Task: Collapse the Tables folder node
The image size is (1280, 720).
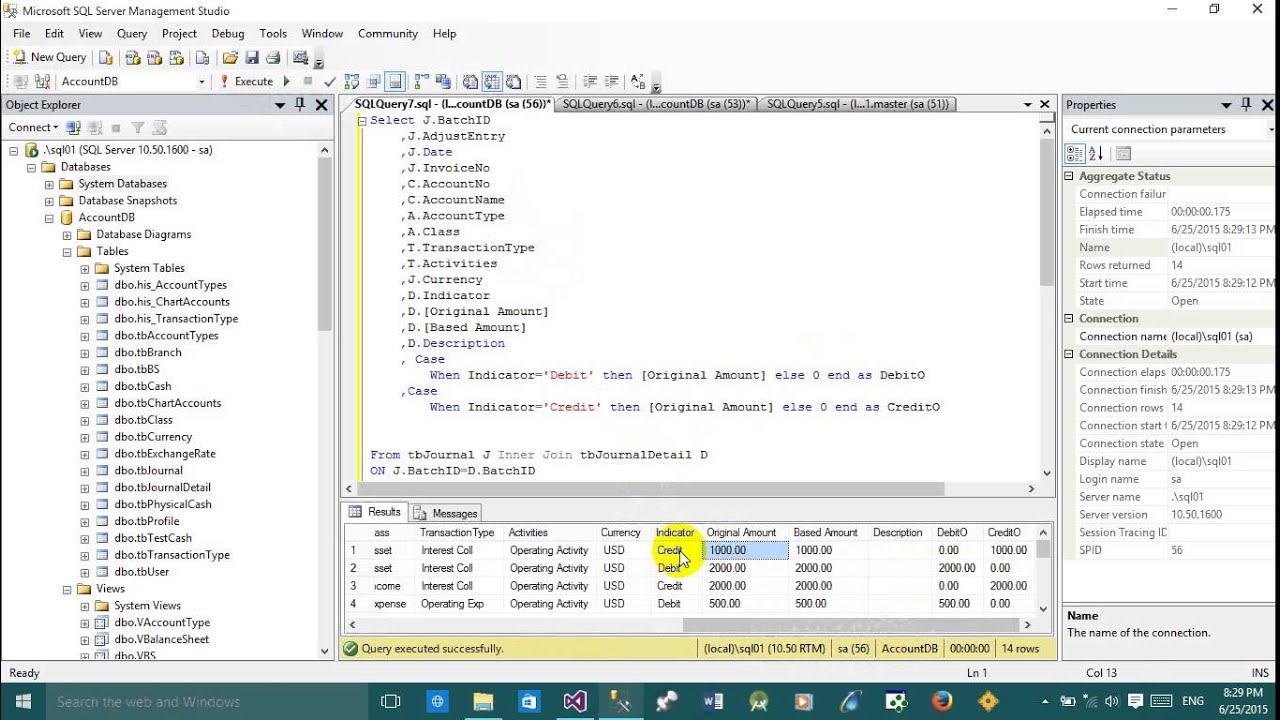Action: [x=67, y=252]
